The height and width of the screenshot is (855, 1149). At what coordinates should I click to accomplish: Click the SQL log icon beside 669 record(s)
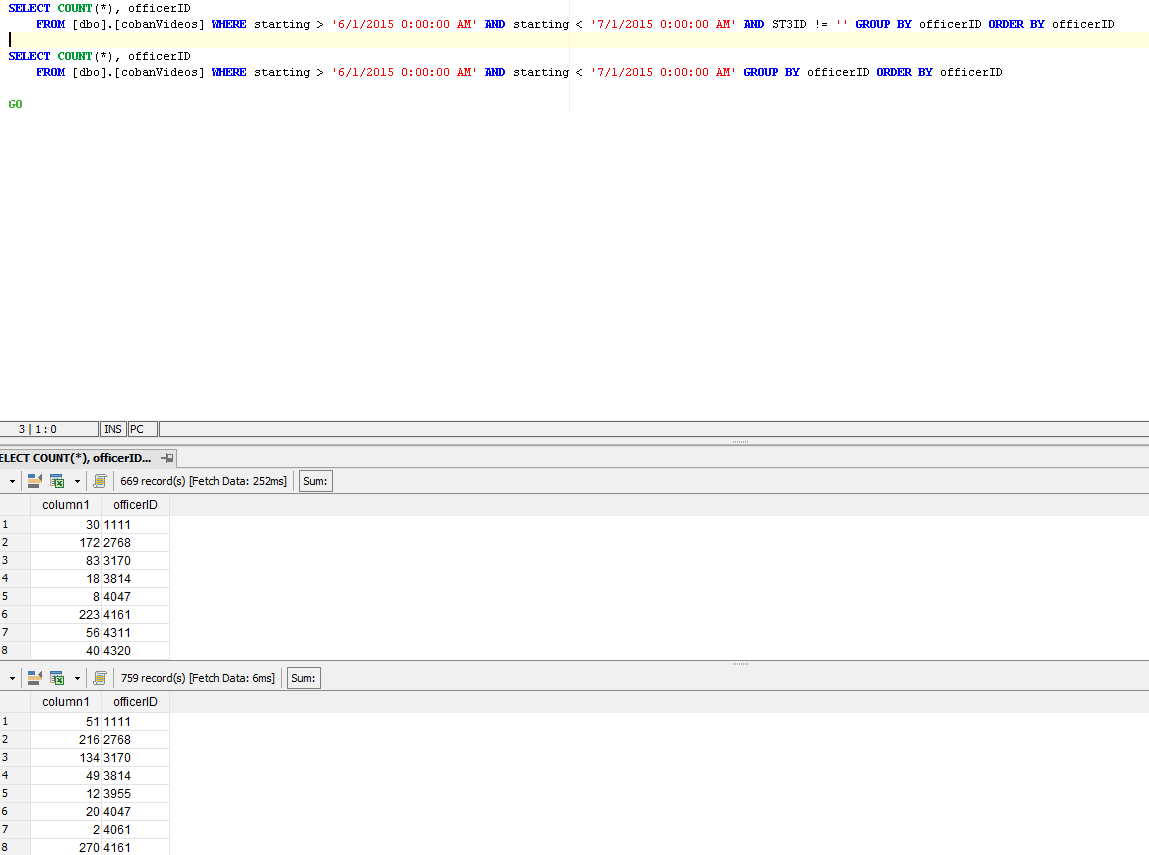click(x=100, y=480)
